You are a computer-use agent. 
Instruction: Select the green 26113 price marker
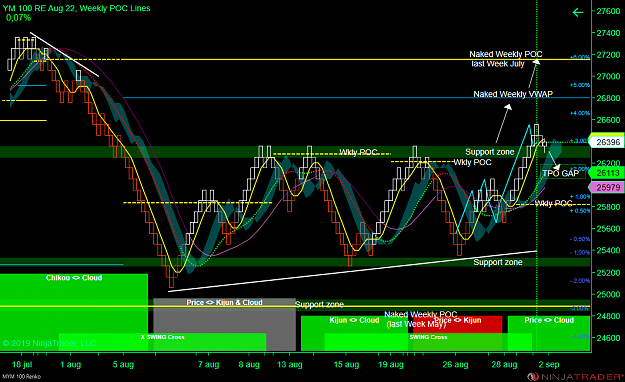point(607,173)
